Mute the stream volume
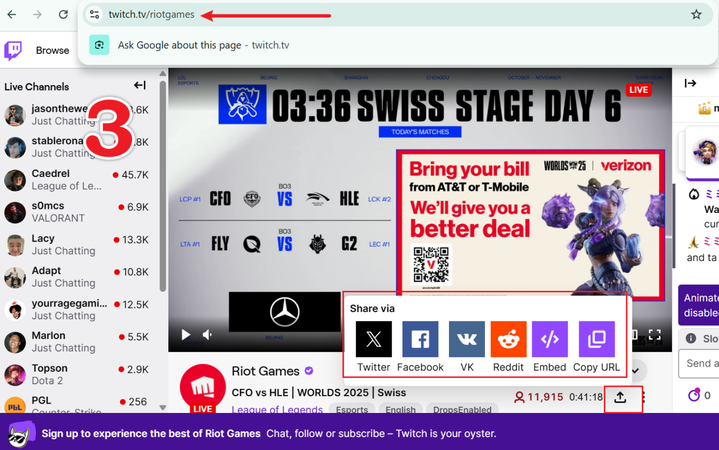The image size is (719, 450). [208, 335]
